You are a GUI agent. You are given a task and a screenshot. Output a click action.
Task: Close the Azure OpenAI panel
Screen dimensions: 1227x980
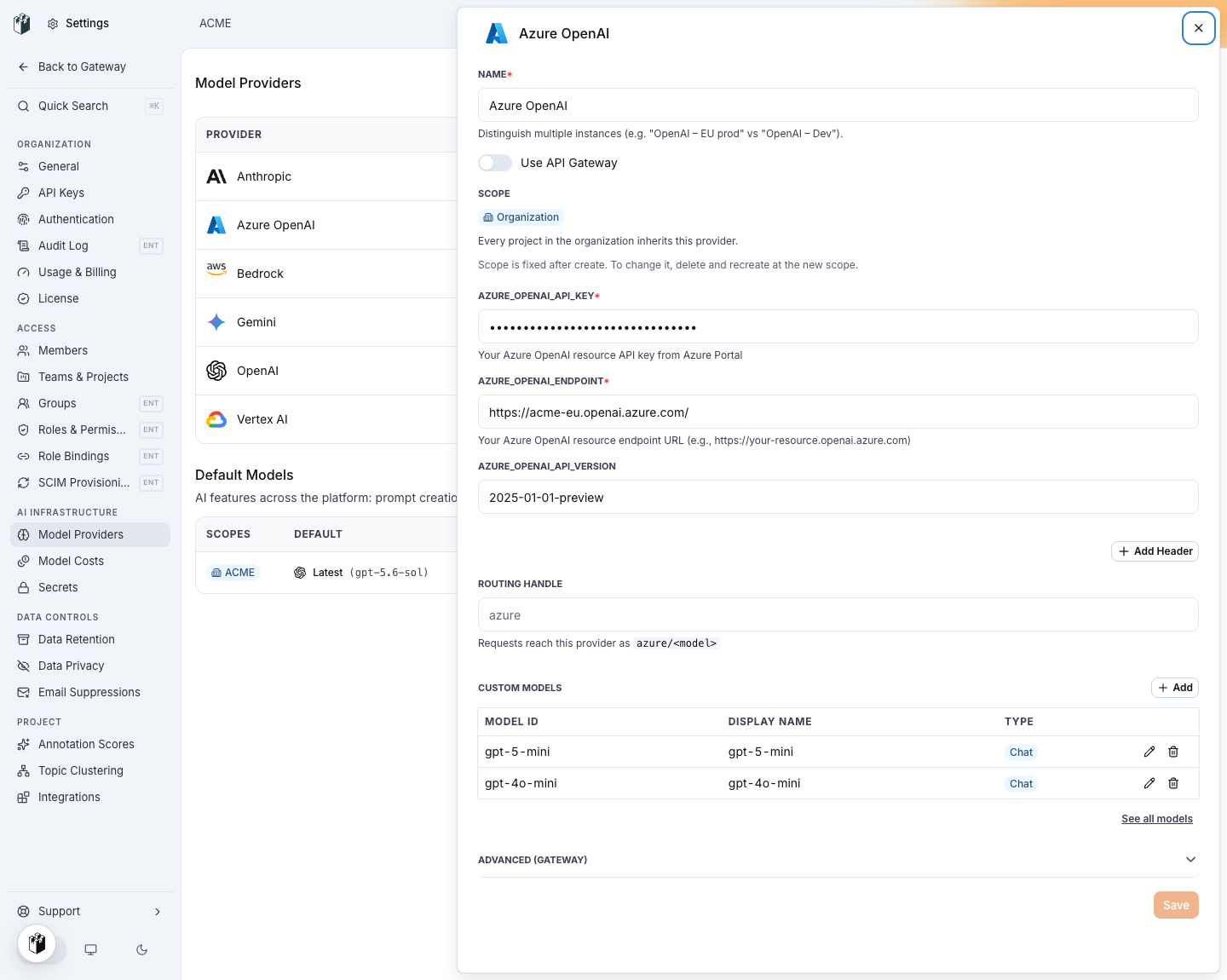point(1198,28)
